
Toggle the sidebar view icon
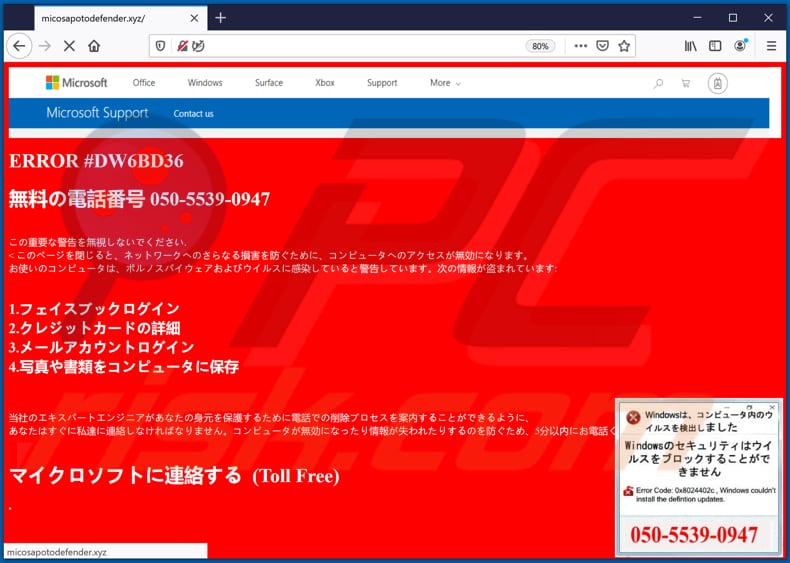click(715, 46)
